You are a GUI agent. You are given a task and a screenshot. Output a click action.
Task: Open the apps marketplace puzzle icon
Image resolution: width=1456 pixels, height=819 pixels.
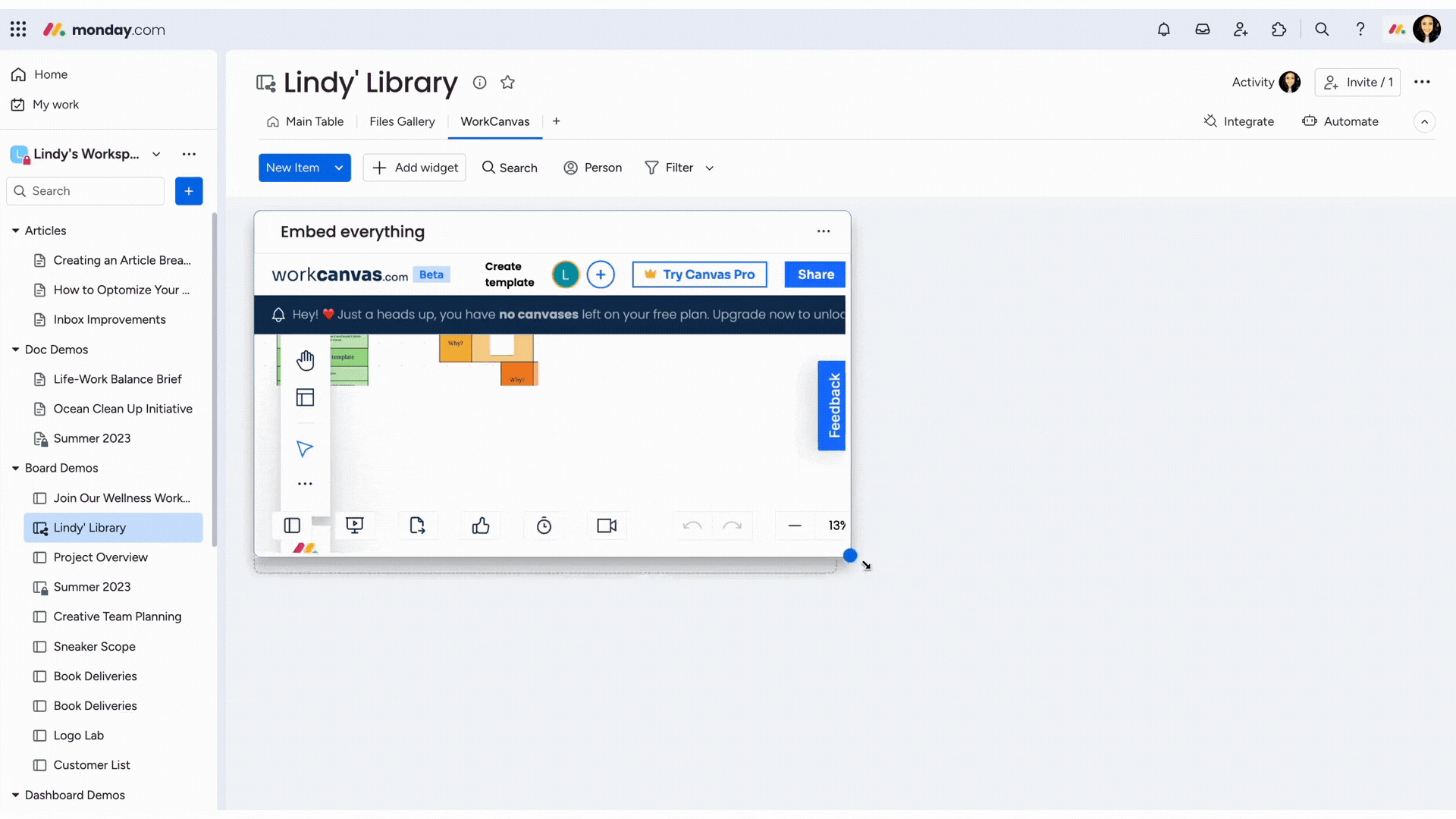tap(1279, 30)
